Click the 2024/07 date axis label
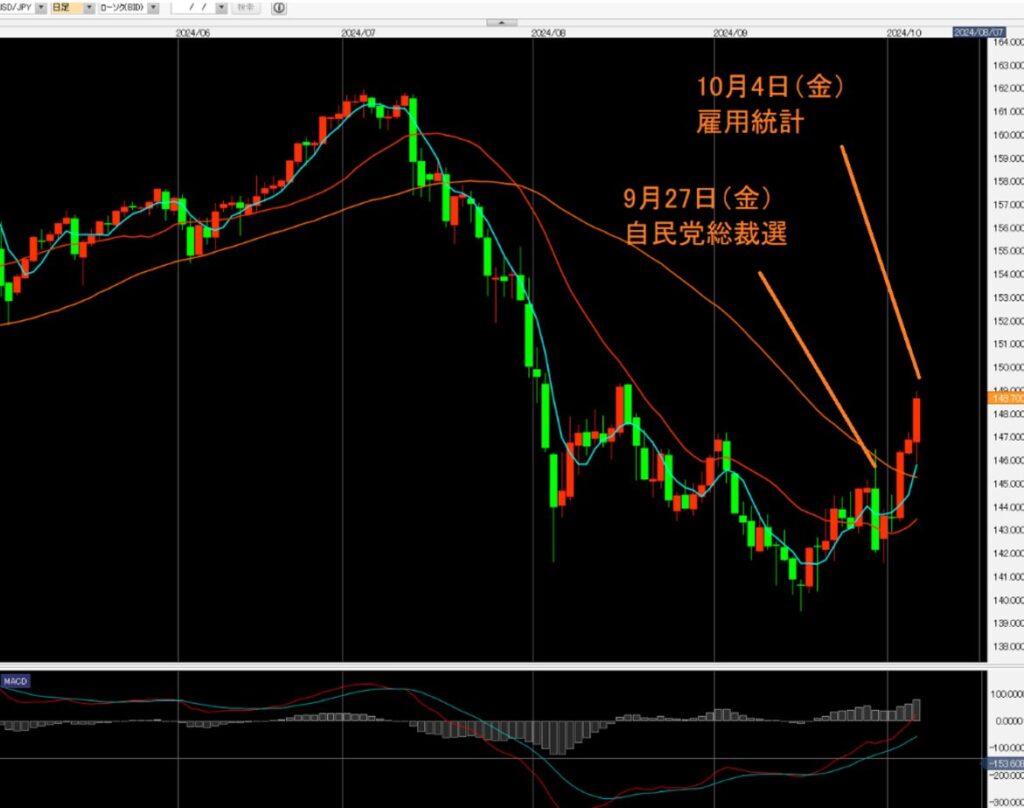This screenshot has width=1024, height=808. click(357, 32)
